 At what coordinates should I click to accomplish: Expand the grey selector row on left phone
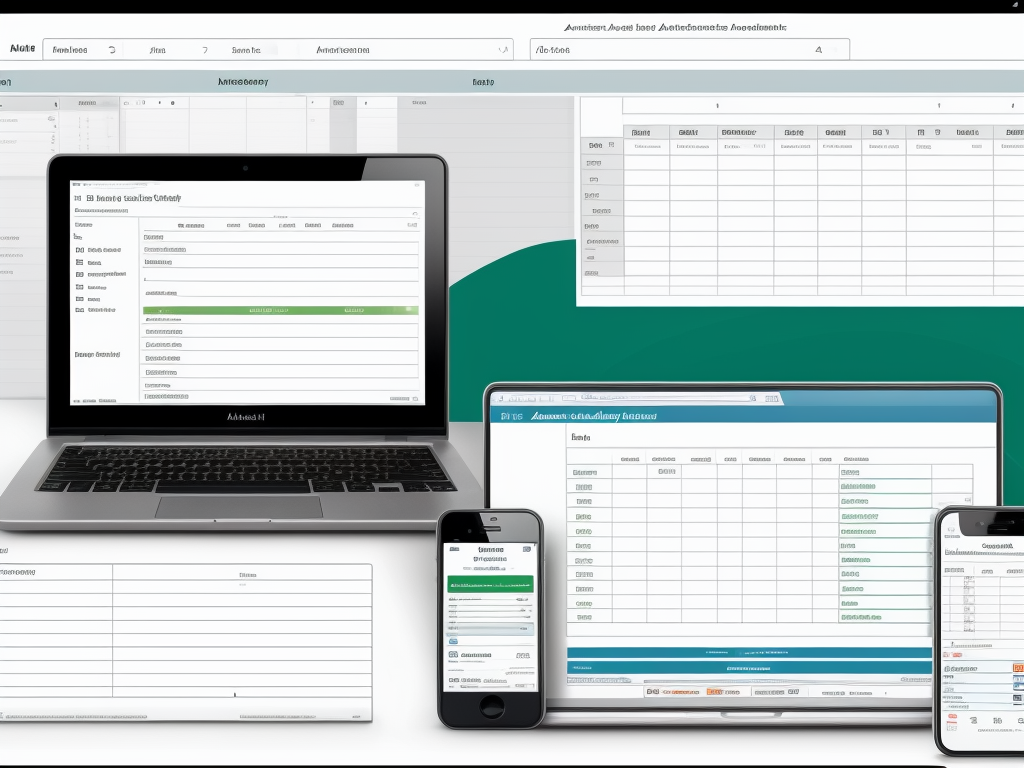pyautogui.click(x=490, y=629)
